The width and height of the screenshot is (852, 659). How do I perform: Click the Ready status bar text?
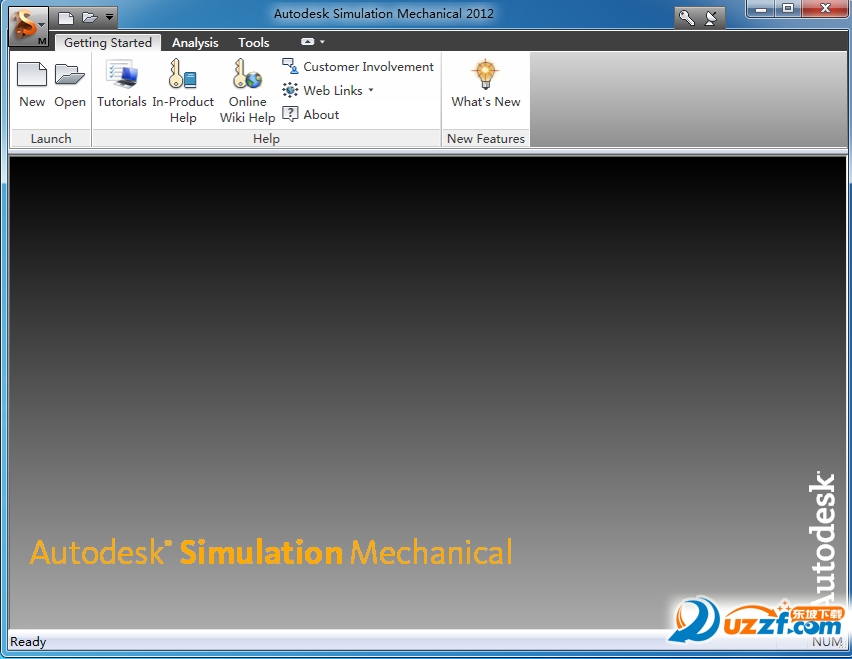coord(28,642)
